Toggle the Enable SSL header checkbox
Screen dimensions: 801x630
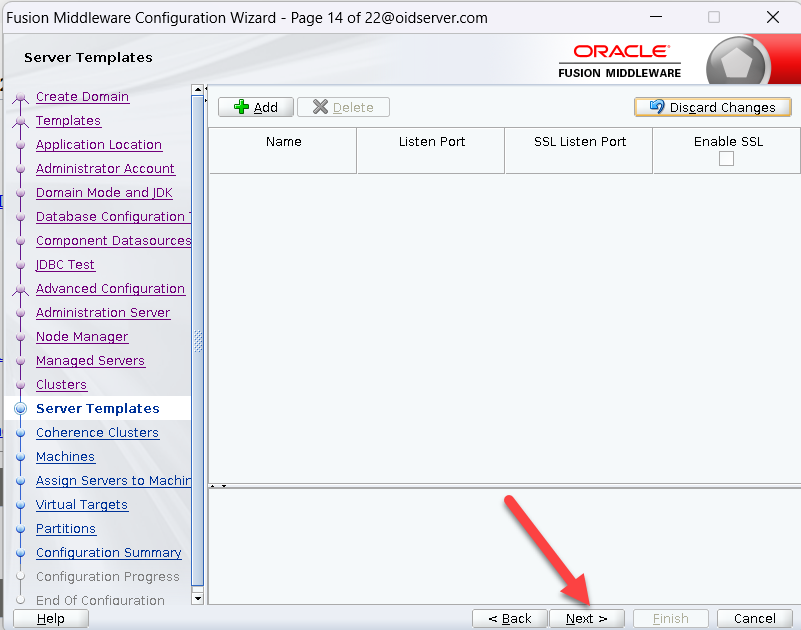point(726,159)
